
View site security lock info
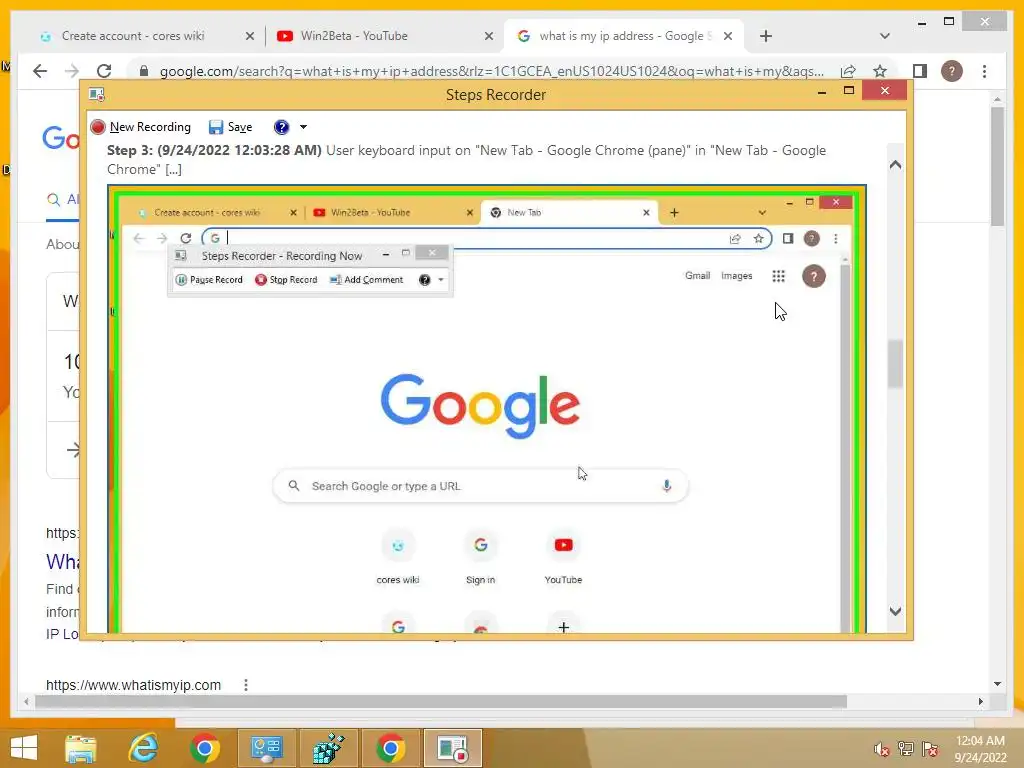pos(144,71)
